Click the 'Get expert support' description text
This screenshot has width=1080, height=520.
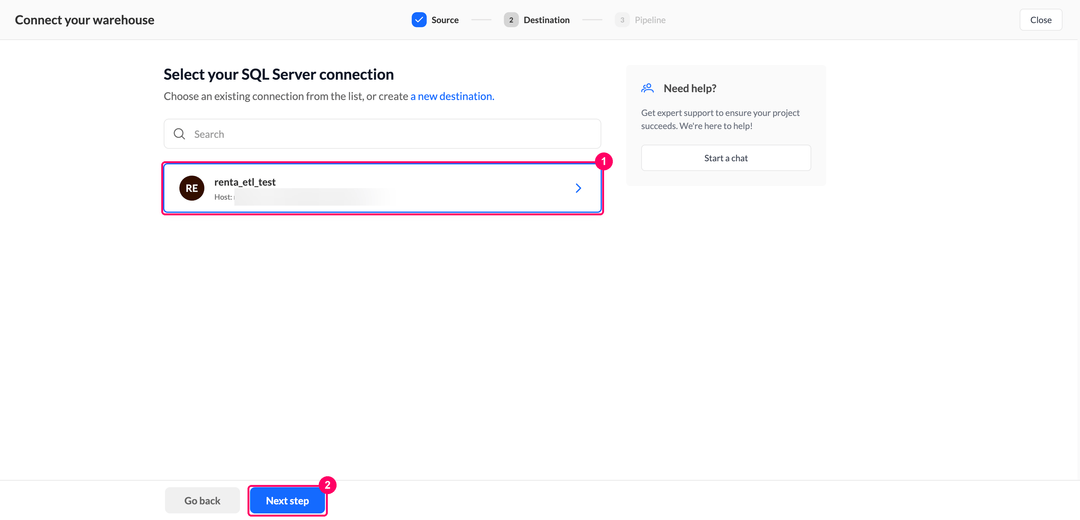(720, 120)
